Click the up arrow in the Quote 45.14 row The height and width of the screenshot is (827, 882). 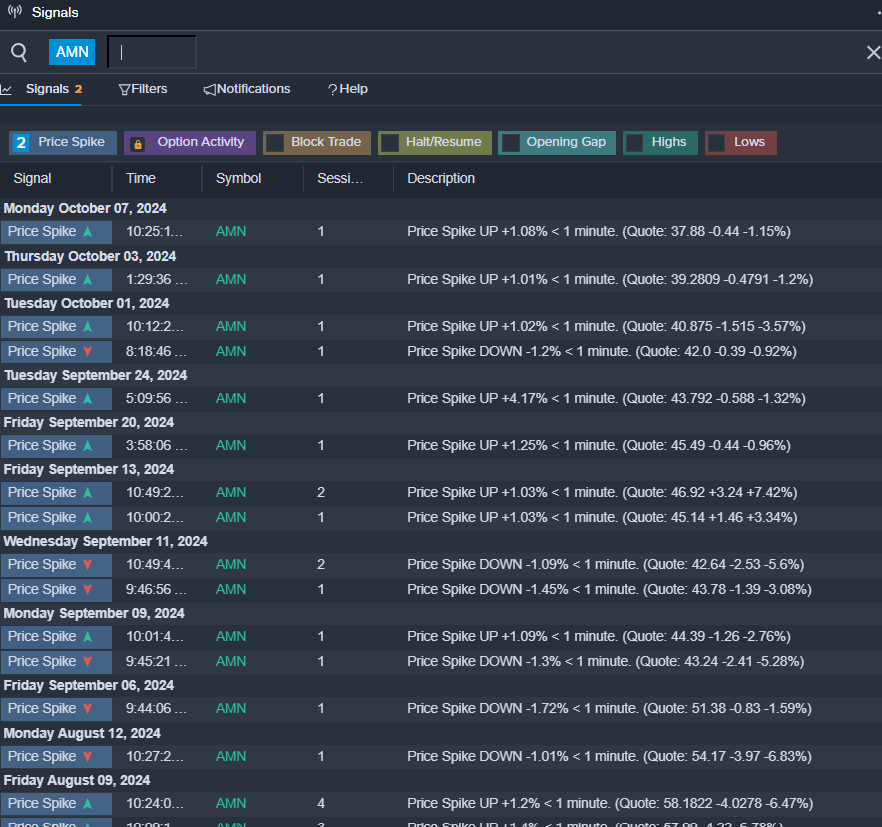coord(88,518)
